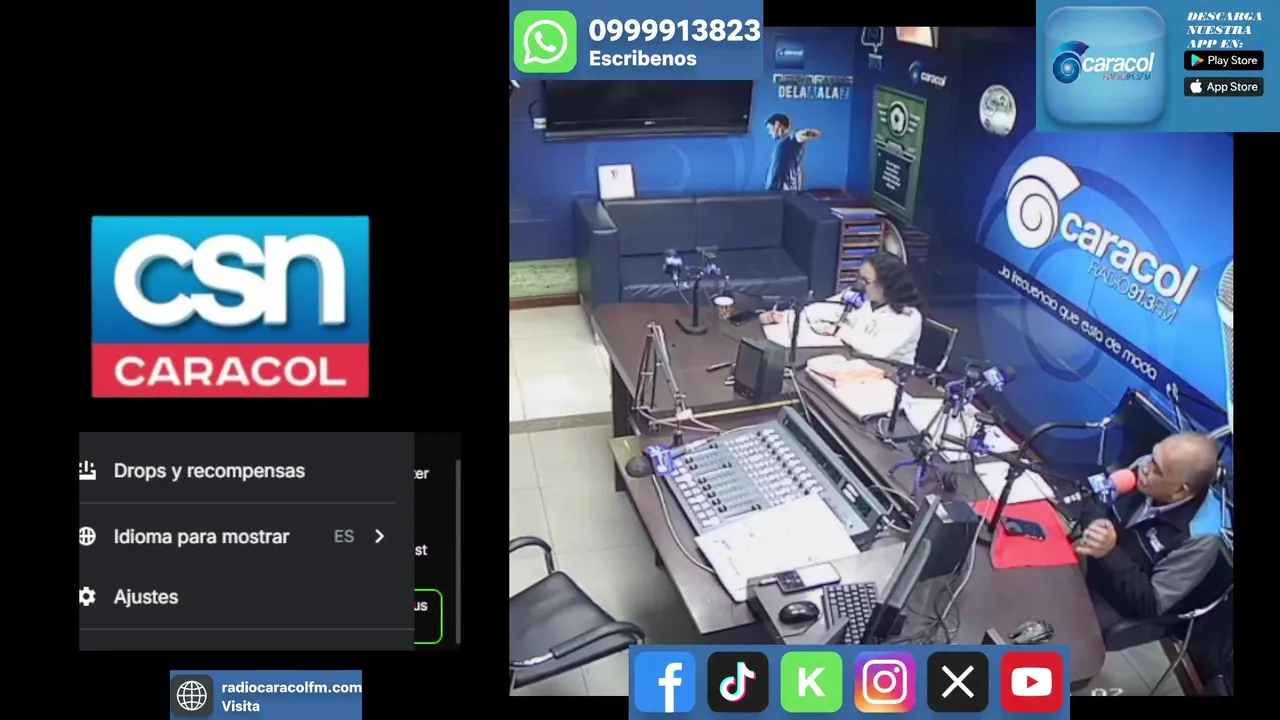
Task: Click the WhatsApp number 0999913823
Action: pyautogui.click(x=674, y=31)
